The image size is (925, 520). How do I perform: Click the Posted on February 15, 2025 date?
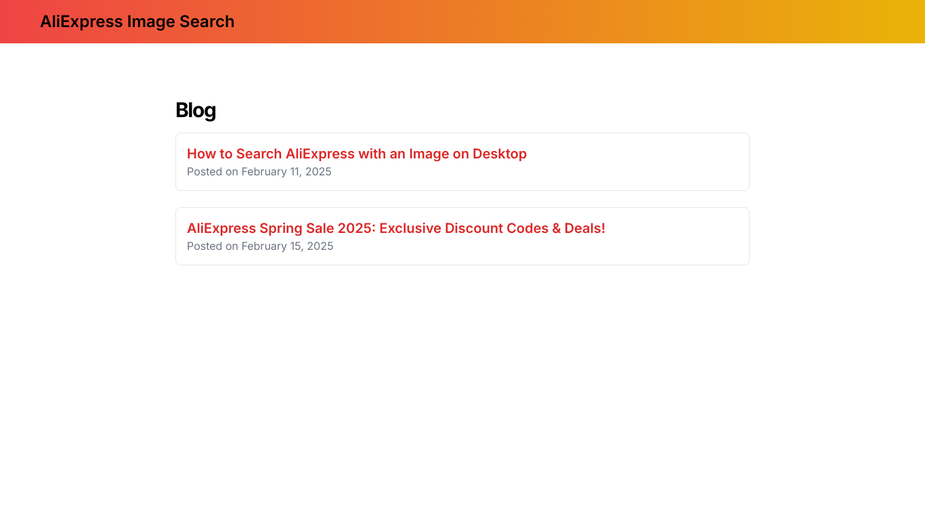coord(260,246)
